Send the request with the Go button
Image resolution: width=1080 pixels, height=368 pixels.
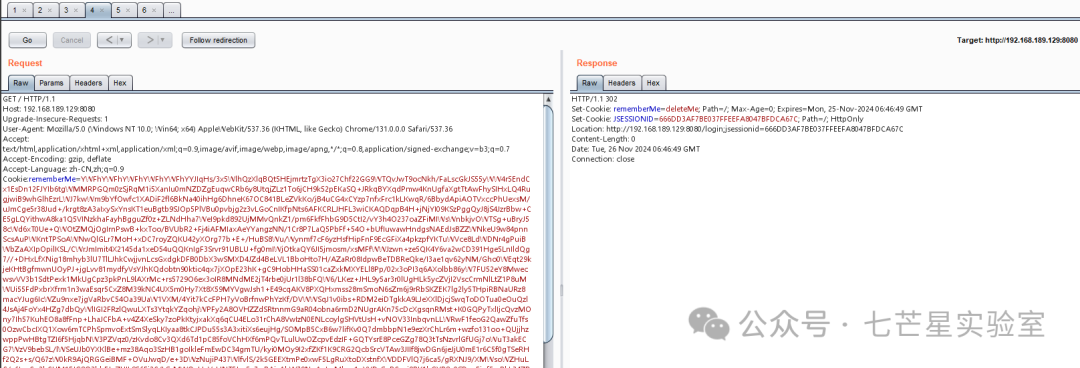click(x=28, y=40)
